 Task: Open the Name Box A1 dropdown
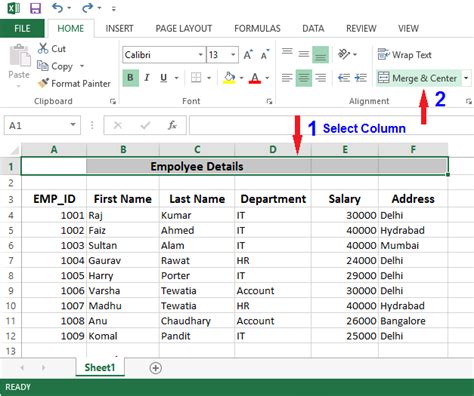click(x=73, y=125)
